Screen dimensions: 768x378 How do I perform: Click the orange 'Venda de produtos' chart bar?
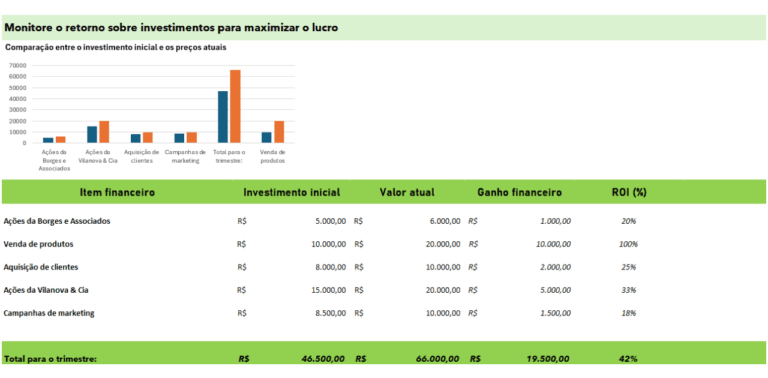pos(279,132)
